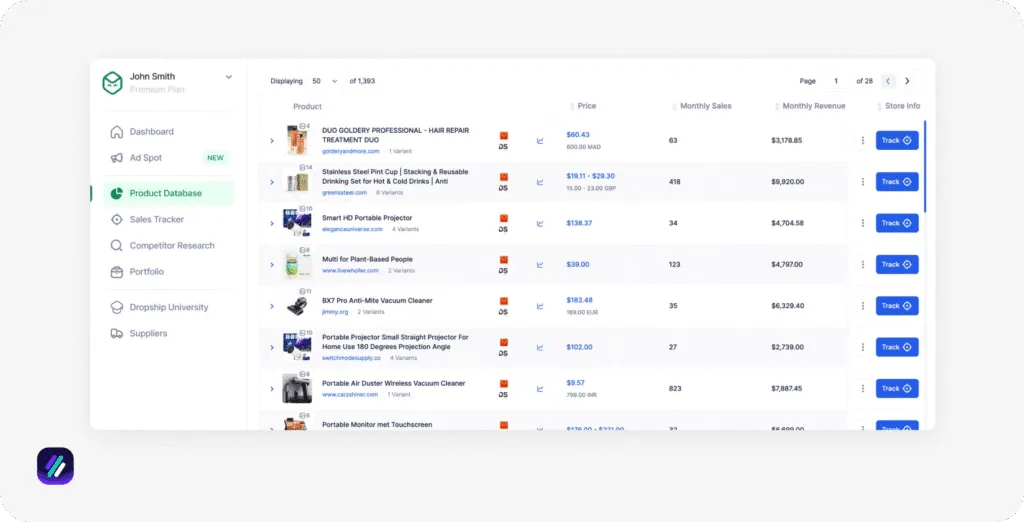Open Stainless Steel Pint Cup thumbnail
The image size is (1024, 522).
click(297, 182)
